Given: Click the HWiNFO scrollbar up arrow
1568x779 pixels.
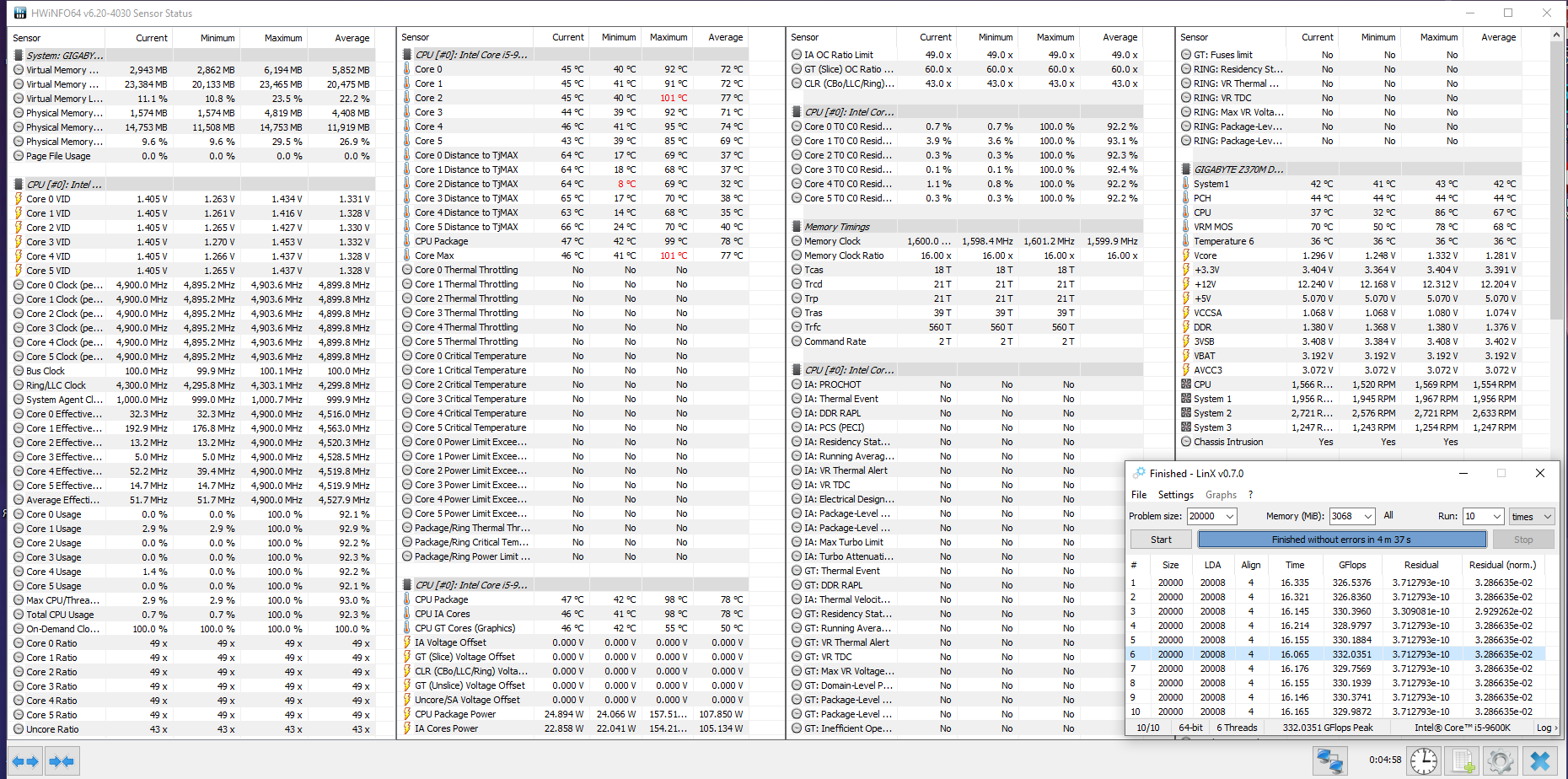Looking at the screenshot, I should pyautogui.click(x=1556, y=35).
